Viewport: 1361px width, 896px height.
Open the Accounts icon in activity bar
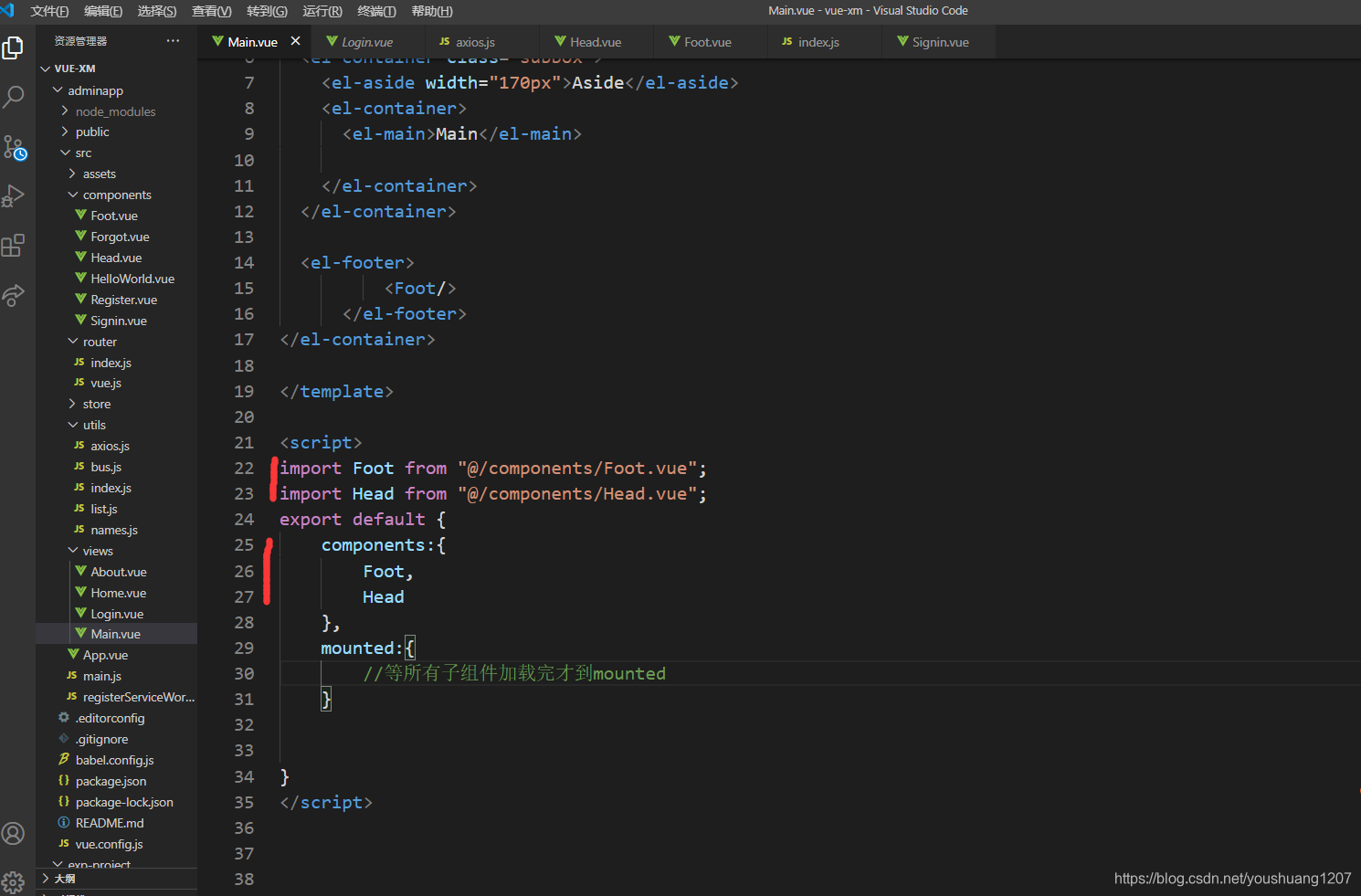(13, 833)
